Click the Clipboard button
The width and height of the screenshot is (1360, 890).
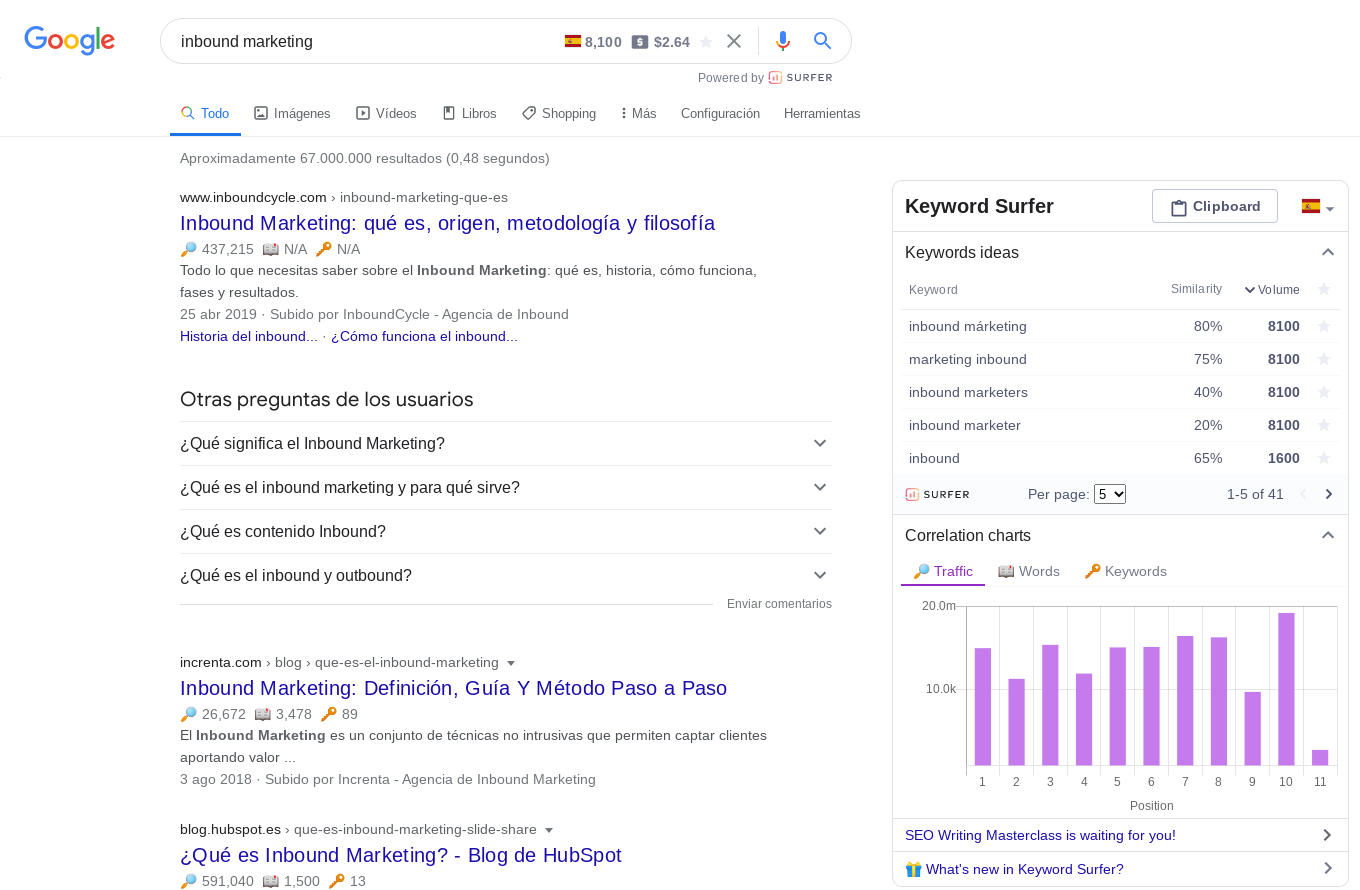tap(1215, 206)
